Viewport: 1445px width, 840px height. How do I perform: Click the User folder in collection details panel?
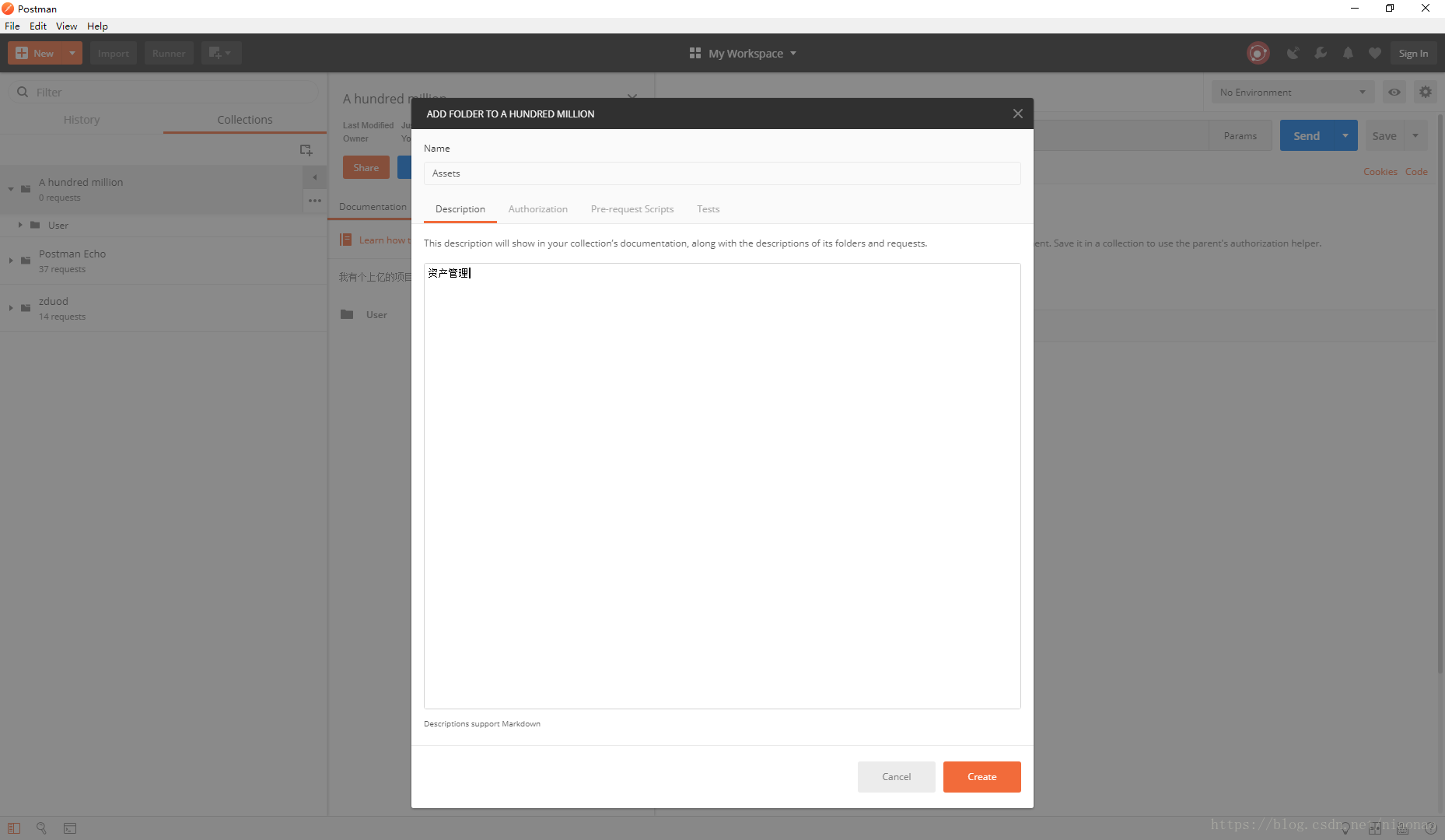click(376, 315)
